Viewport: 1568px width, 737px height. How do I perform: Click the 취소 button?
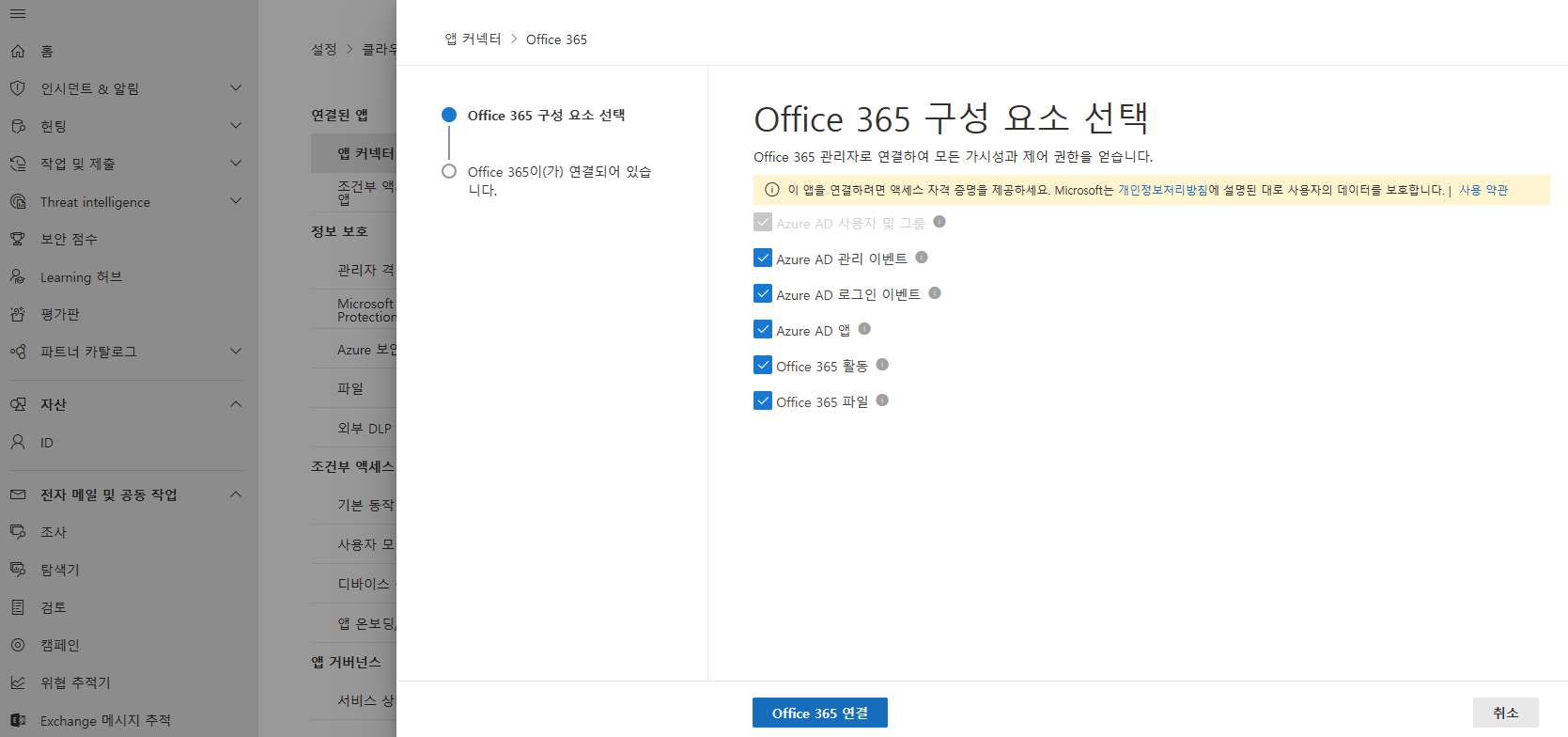point(1506,713)
